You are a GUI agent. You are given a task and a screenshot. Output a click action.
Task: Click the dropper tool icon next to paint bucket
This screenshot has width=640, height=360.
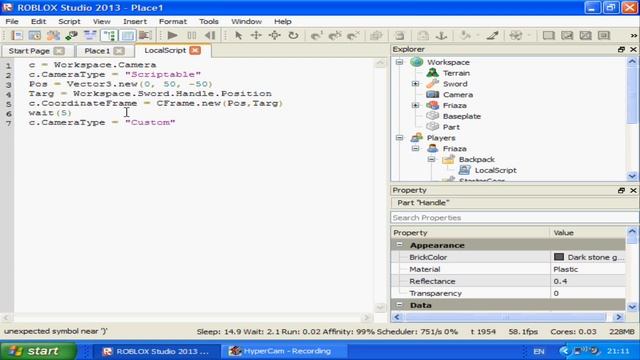point(492,36)
